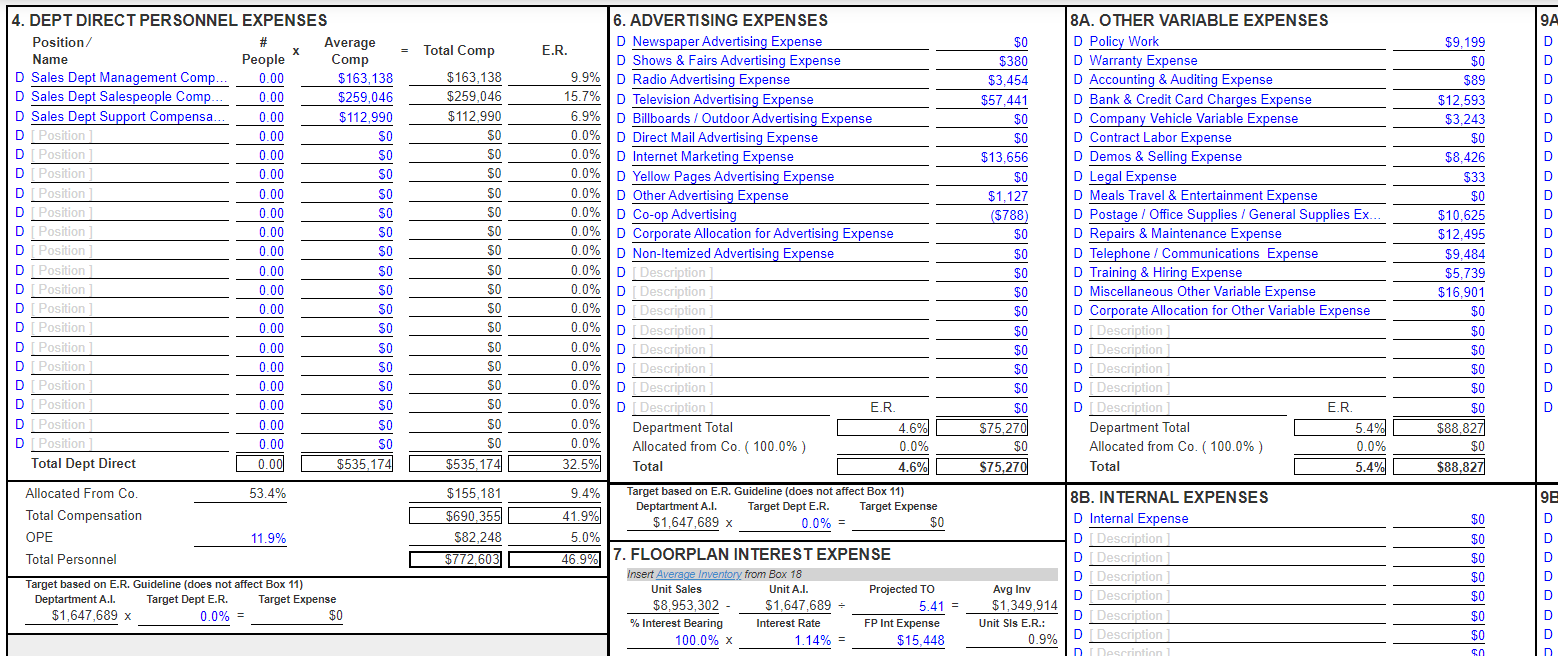Image resolution: width=1558 pixels, height=656 pixels.
Task: Open Non-Itemized Advertising Expense link
Action: tap(733, 253)
